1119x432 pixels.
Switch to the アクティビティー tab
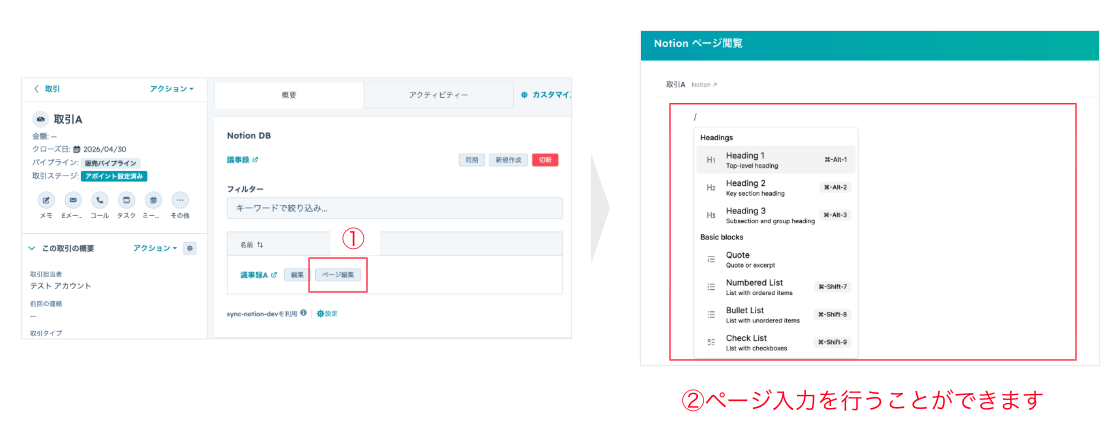coord(438,95)
